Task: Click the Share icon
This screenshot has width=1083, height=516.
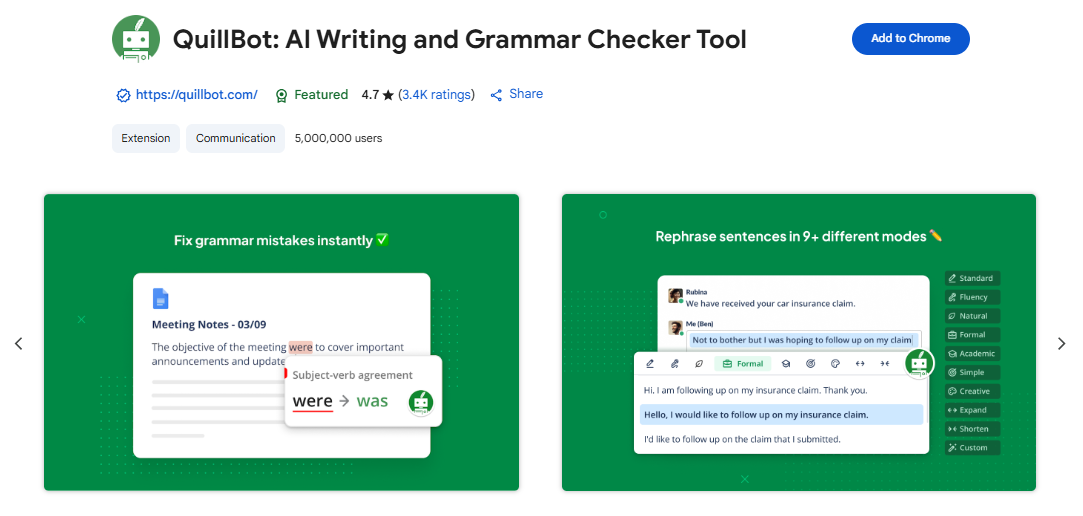Action: (x=496, y=95)
